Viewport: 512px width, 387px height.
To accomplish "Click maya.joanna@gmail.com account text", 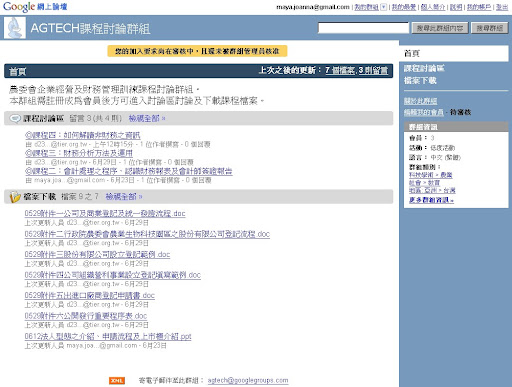I will tap(313, 7).
